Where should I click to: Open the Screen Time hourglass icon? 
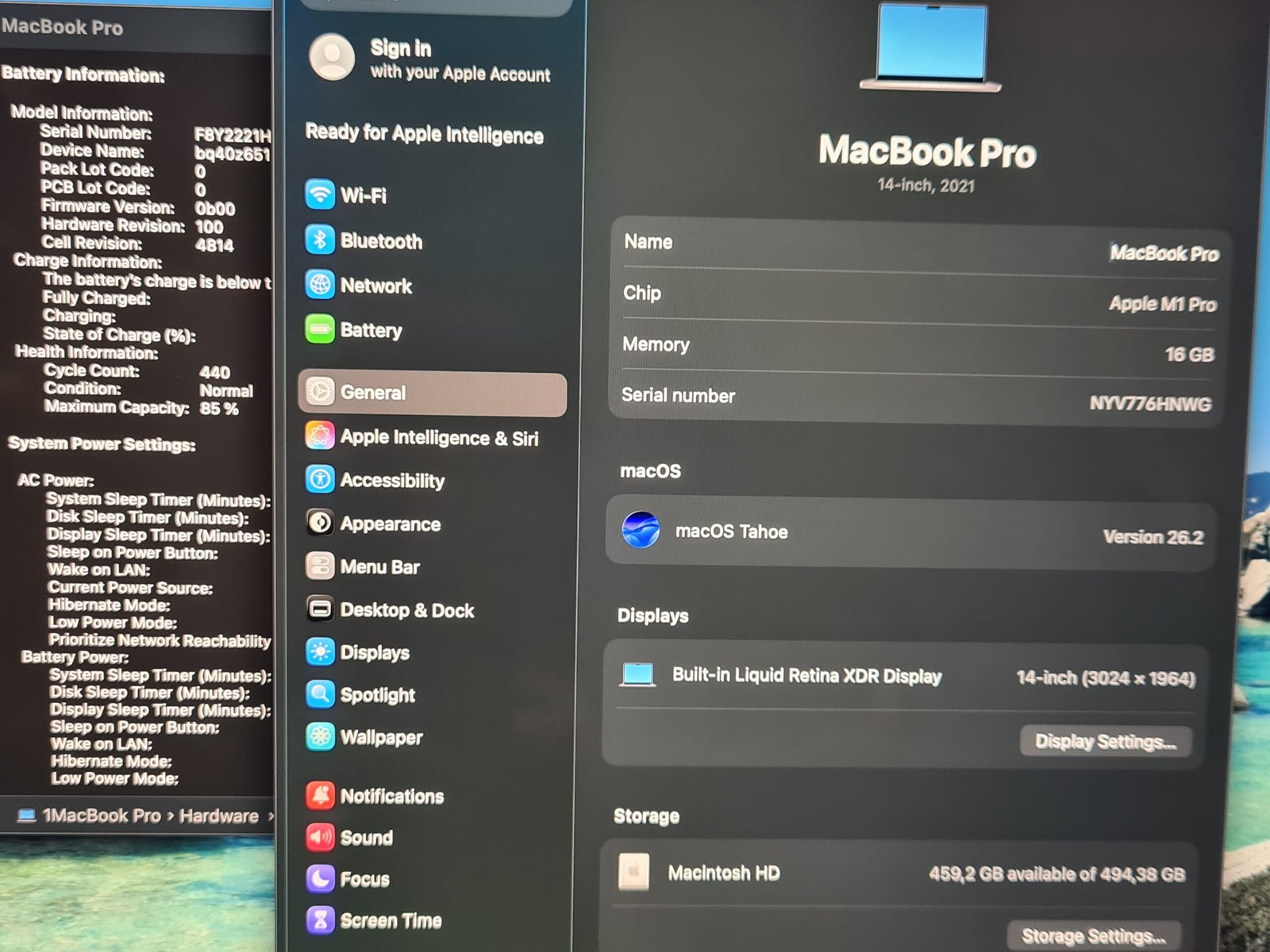320,919
